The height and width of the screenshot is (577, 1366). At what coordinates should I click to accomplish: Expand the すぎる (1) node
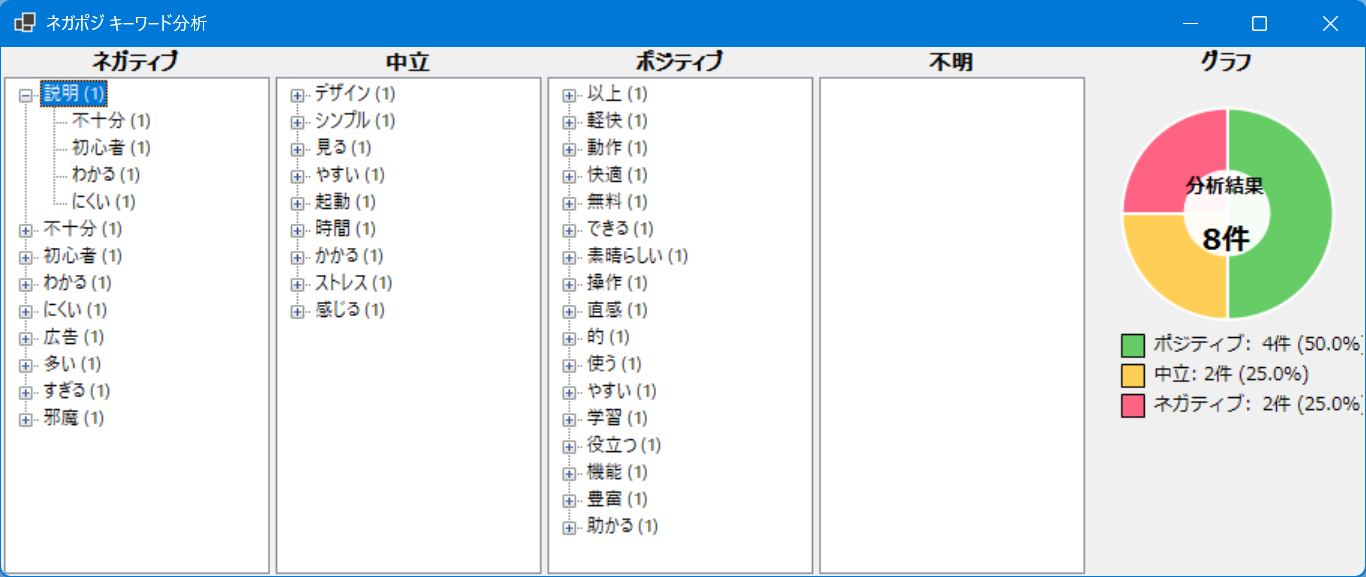[x=25, y=392]
